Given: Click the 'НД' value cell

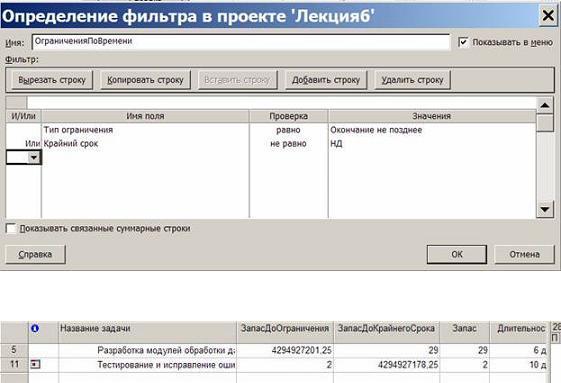Looking at the screenshot, I should coord(432,144).
